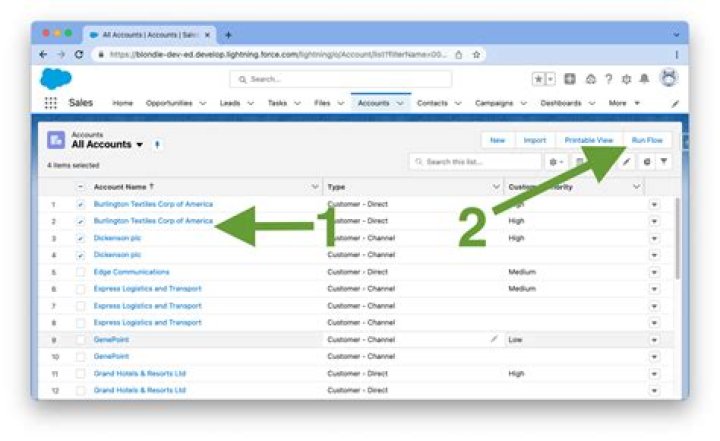Click the share icon in address bar
This screenshot has height=441, width=720.
[458, 55]
